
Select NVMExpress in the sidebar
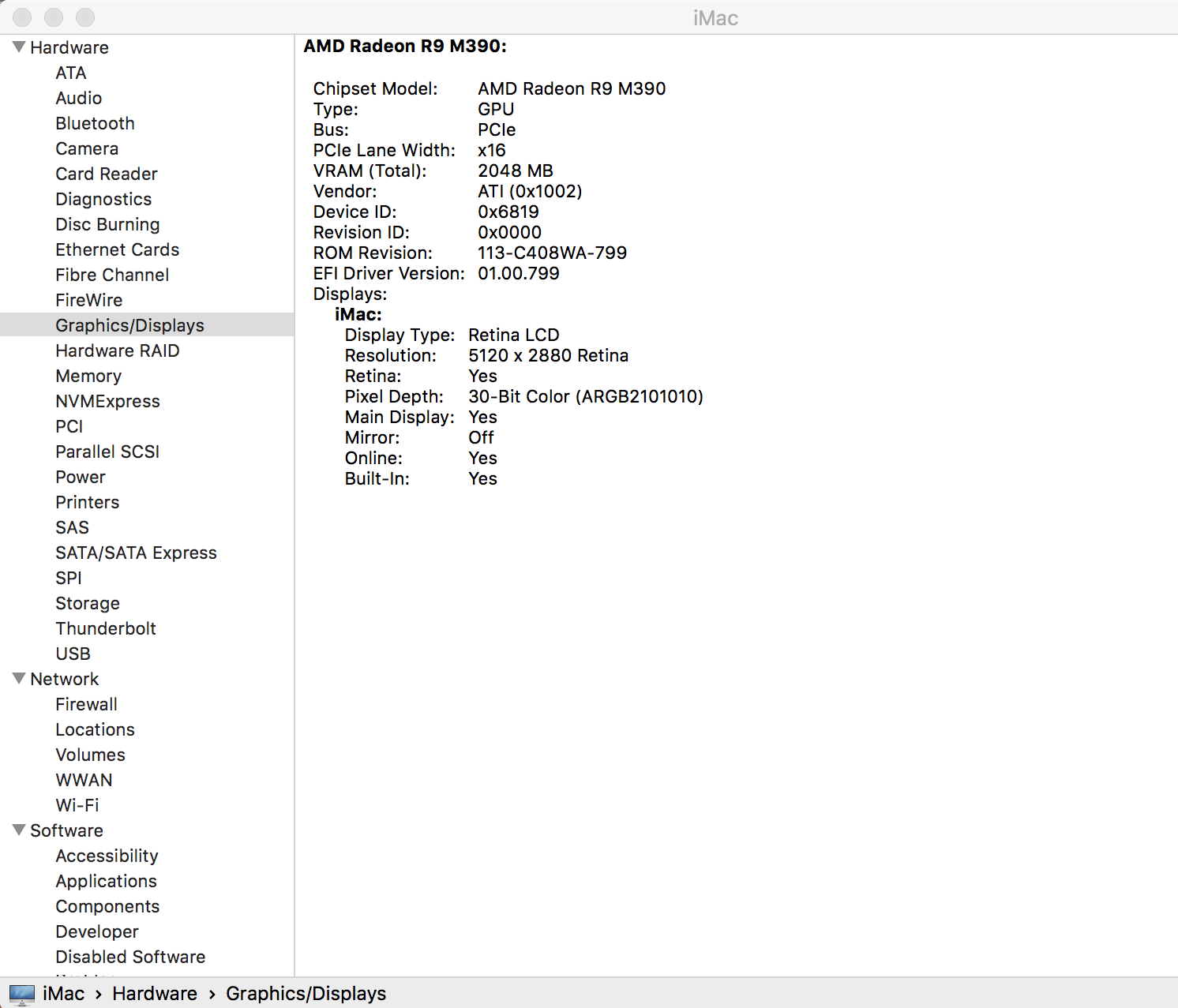[108, 401]
